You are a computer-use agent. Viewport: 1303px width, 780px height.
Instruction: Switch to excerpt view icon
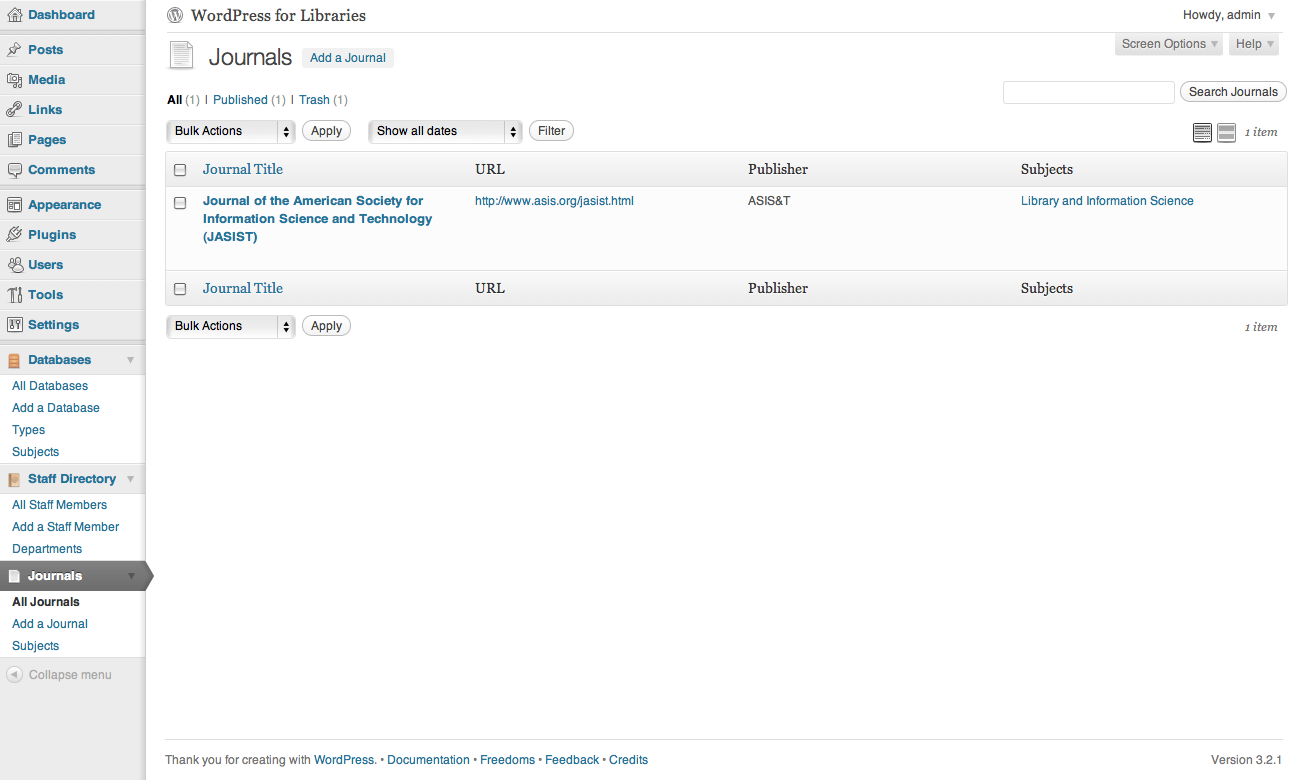[x=1226, y=132]
